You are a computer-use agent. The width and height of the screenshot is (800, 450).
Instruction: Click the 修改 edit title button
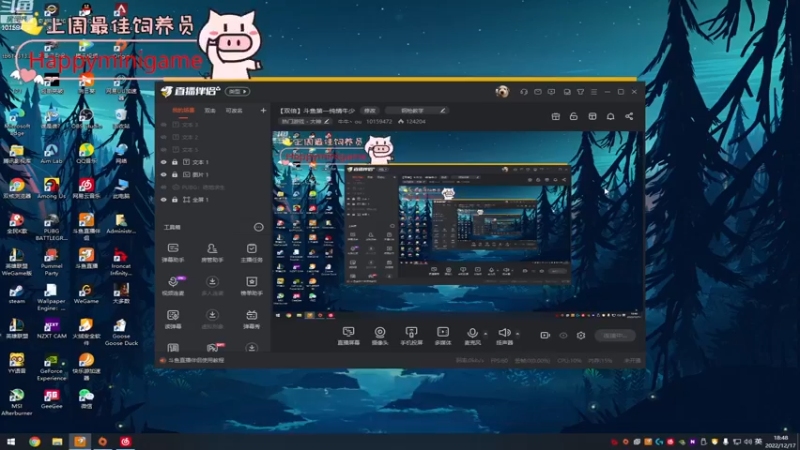(x=370, y=110)
